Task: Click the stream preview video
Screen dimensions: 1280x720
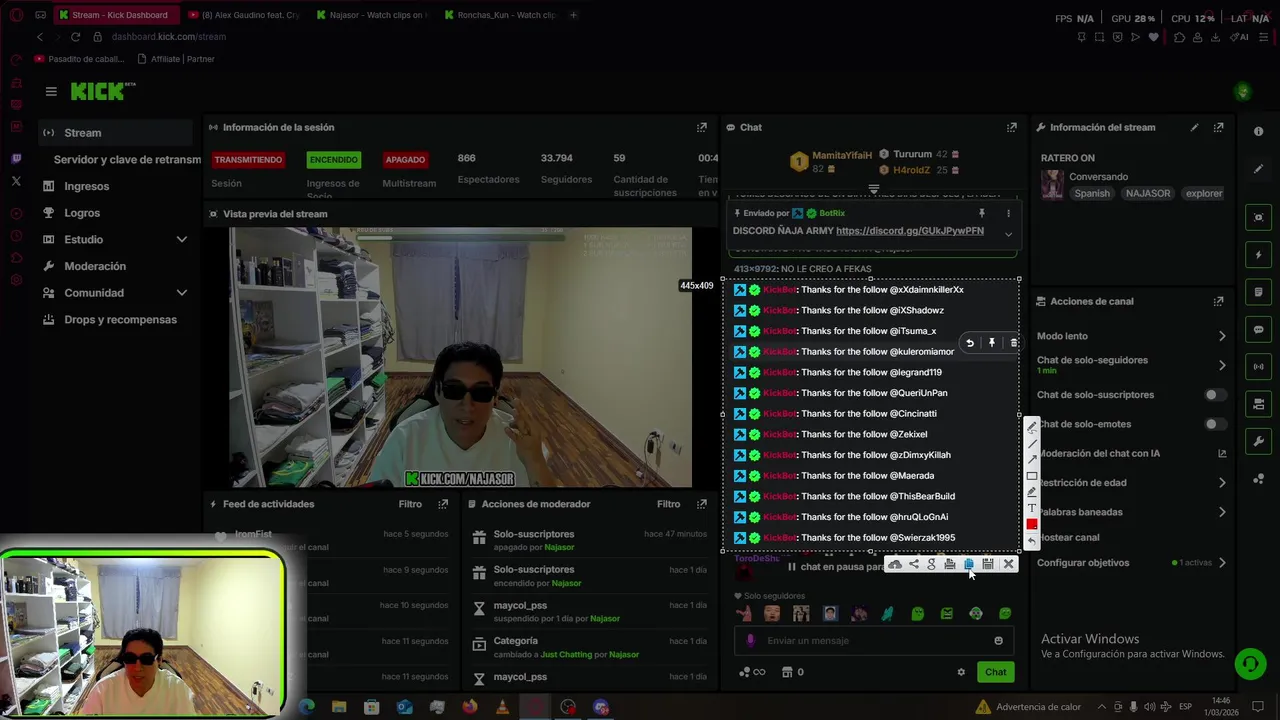Action: [x=460, y=357]
